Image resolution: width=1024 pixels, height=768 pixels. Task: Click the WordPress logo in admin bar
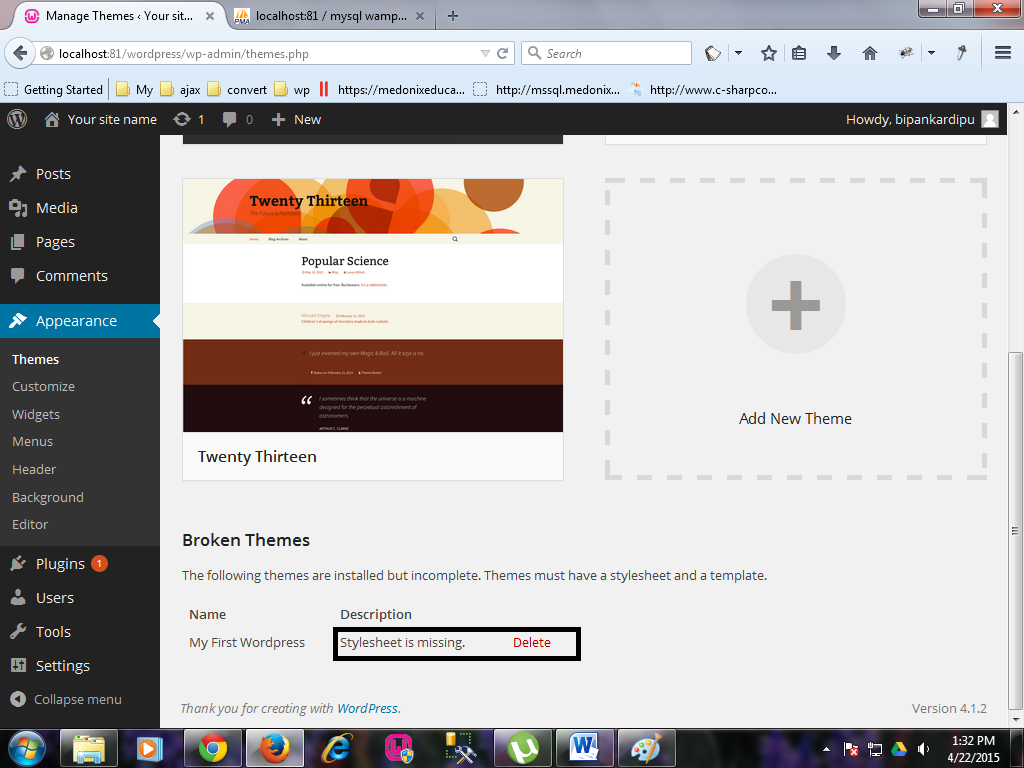click(17, 120)
